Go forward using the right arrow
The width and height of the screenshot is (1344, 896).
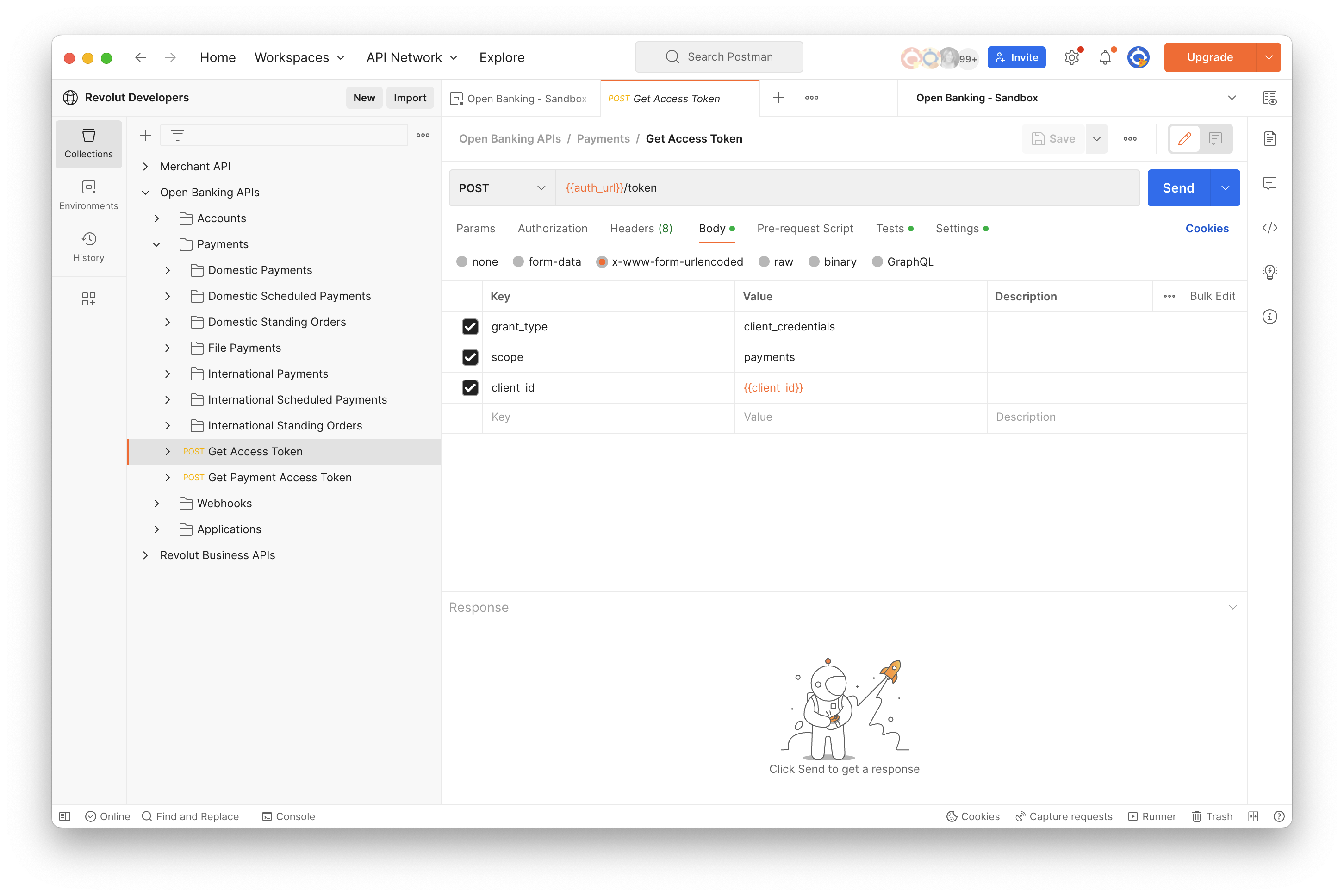(170, 57)
